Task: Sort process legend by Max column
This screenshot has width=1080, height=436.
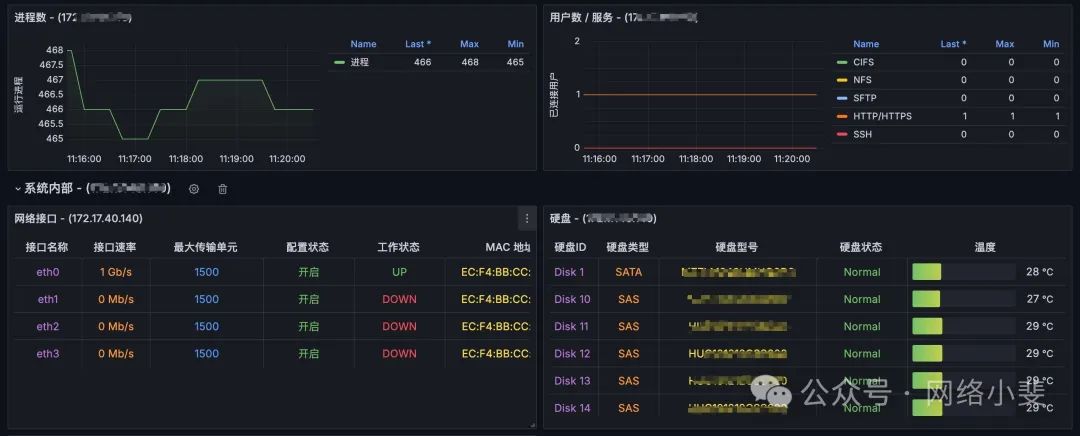Action: point(469,44)
